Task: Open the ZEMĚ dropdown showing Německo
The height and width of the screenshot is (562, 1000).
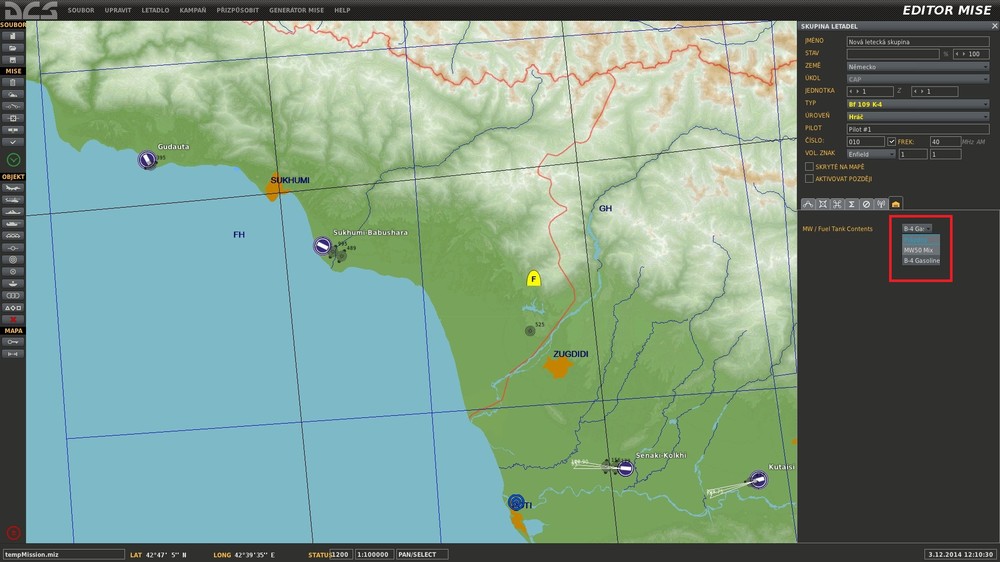Action: [x=918, y=66]
